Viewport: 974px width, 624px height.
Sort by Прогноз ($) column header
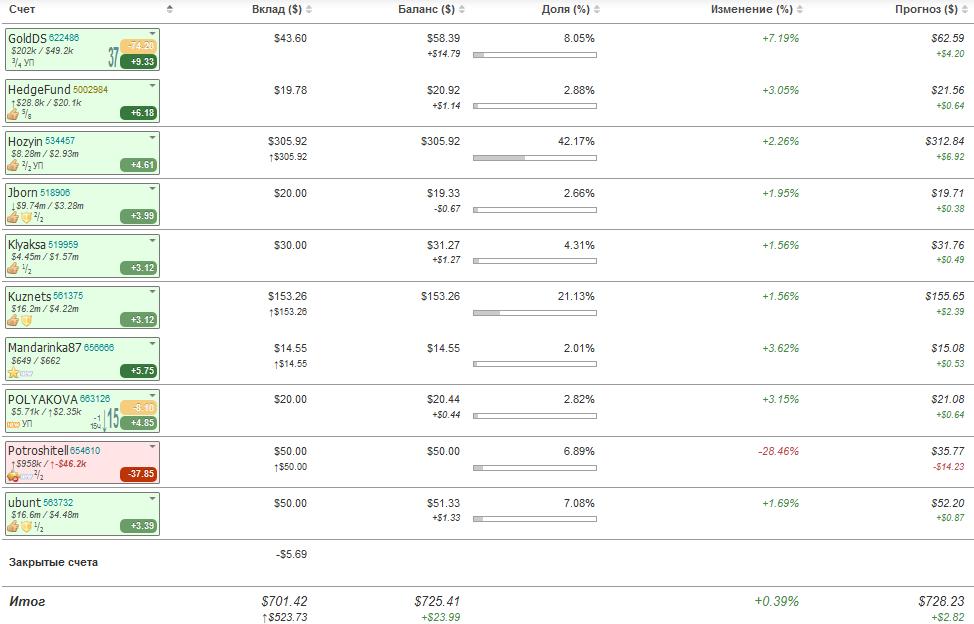coord(931,9)
